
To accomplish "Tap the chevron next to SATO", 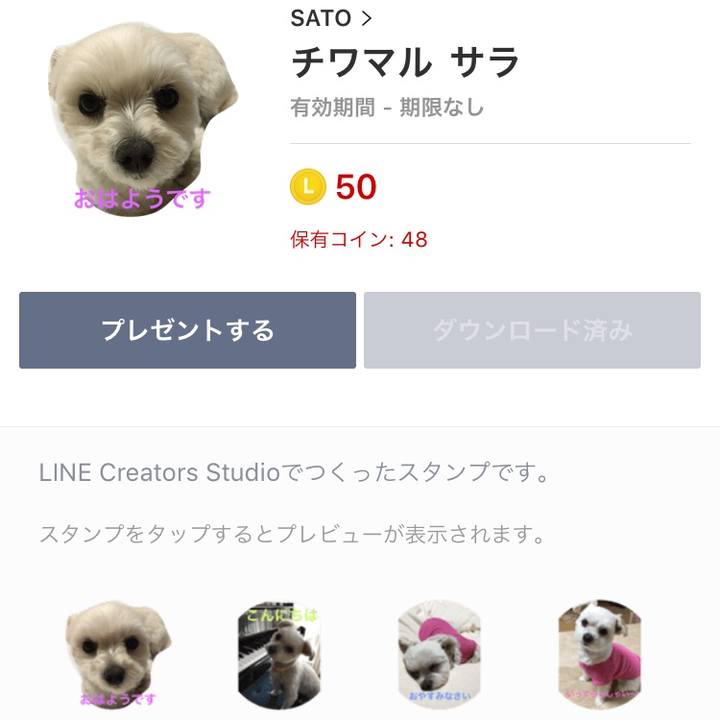I will tap(366, 18).
